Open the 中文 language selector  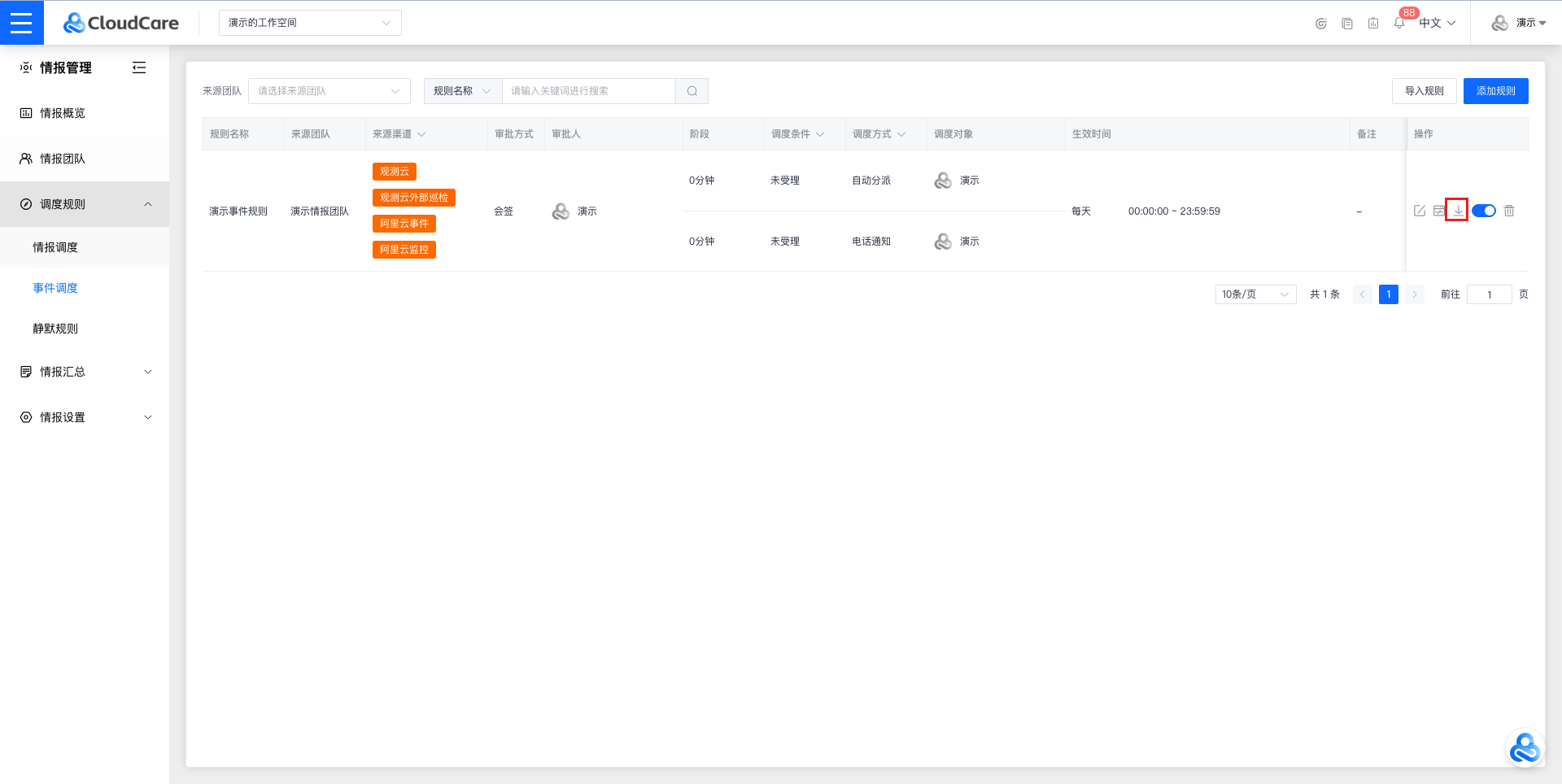[x=1437, y=23]
